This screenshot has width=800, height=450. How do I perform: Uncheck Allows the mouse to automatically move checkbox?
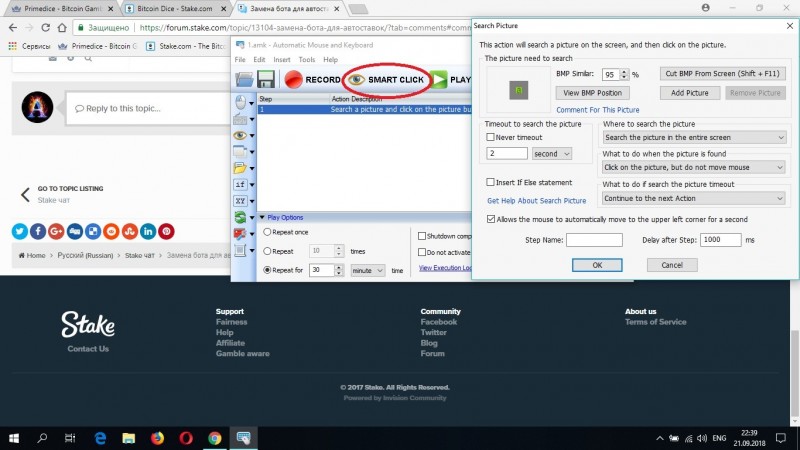pyautogui.click(x=491, y=219)
